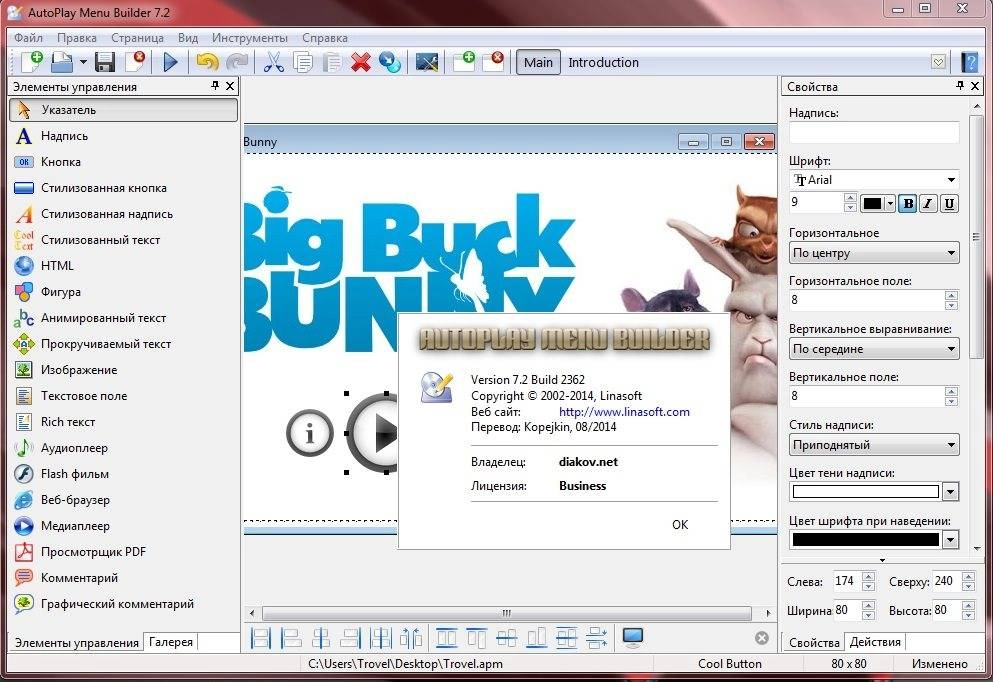Open hover font color dropdown arrow
The height and width of the screenshot is (682, 993).
tap(951, 540)
